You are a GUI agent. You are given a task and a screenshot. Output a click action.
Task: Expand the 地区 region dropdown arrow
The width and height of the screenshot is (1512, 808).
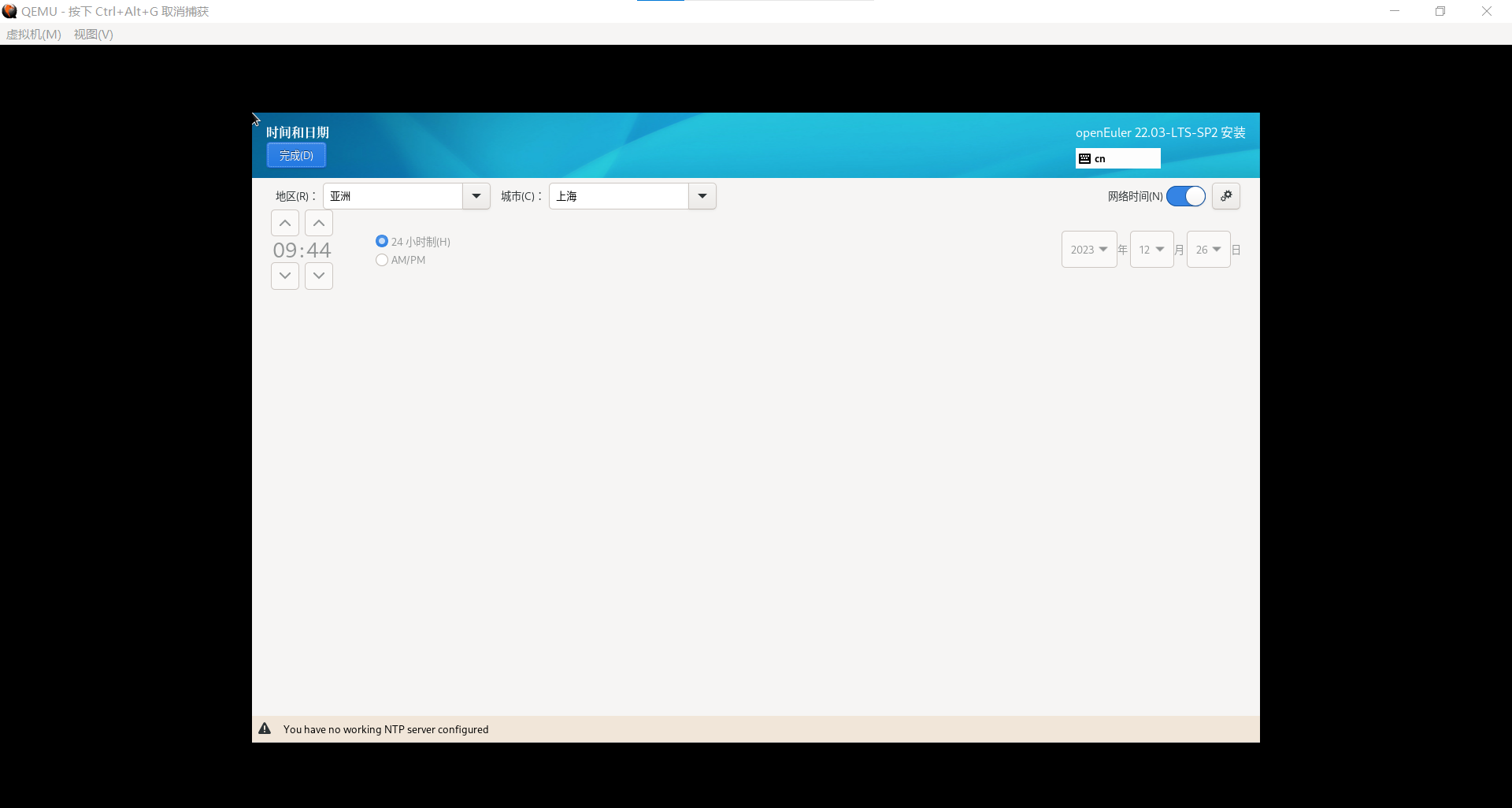[476, 196]
